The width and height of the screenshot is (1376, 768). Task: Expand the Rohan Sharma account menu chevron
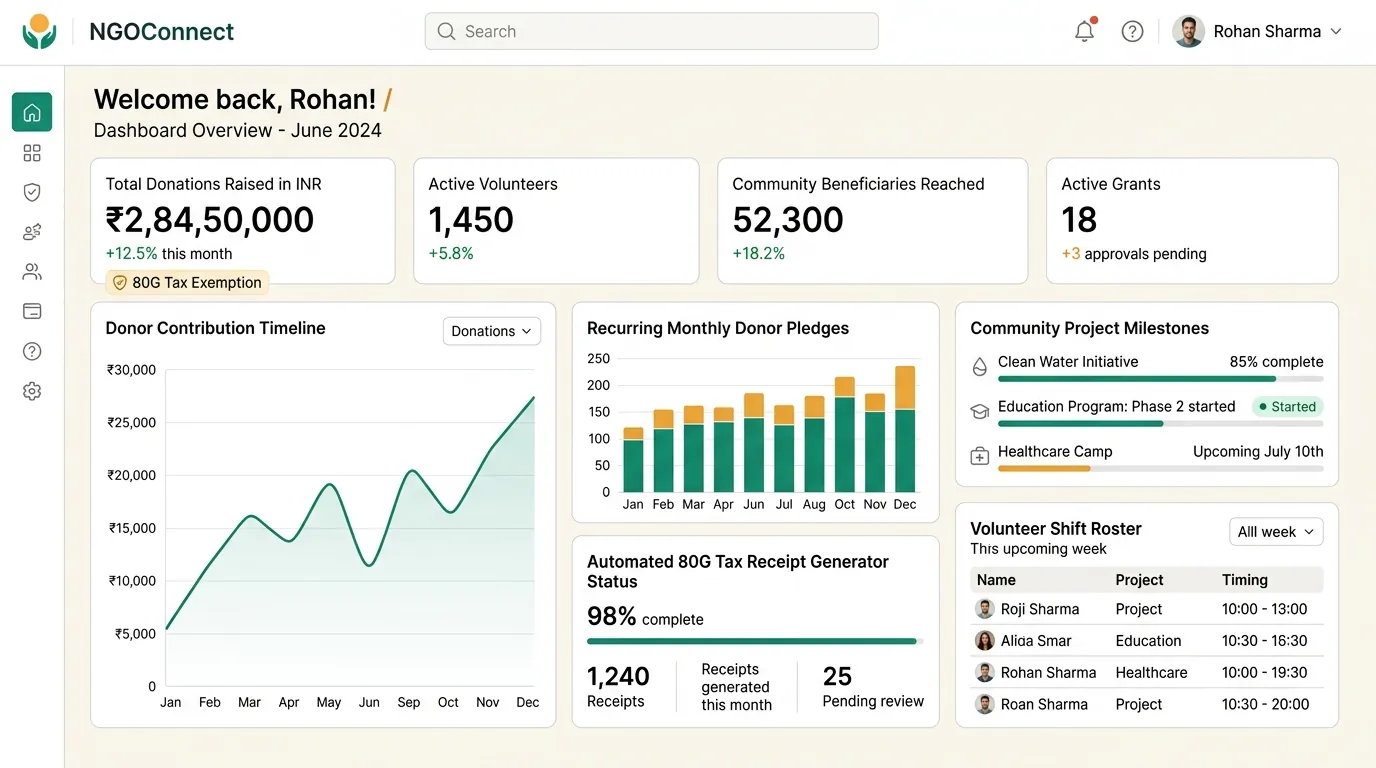coord(1336,32)
